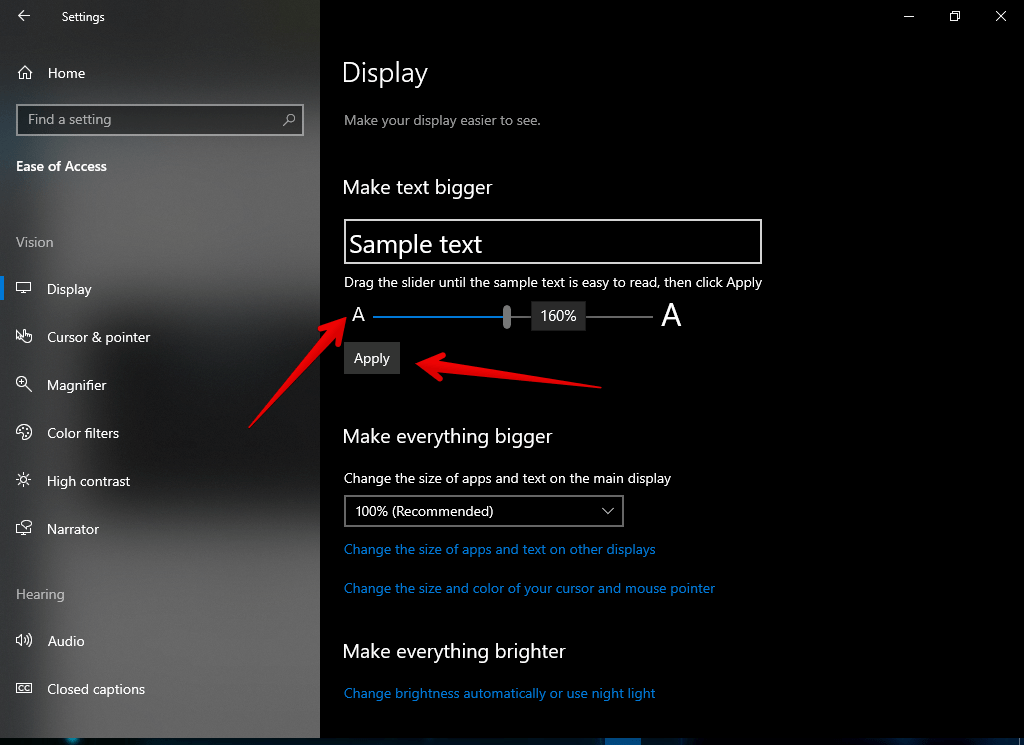Click the High contrast sun icon
This screenshot has height=745, width=1024.
coord(25,481)
